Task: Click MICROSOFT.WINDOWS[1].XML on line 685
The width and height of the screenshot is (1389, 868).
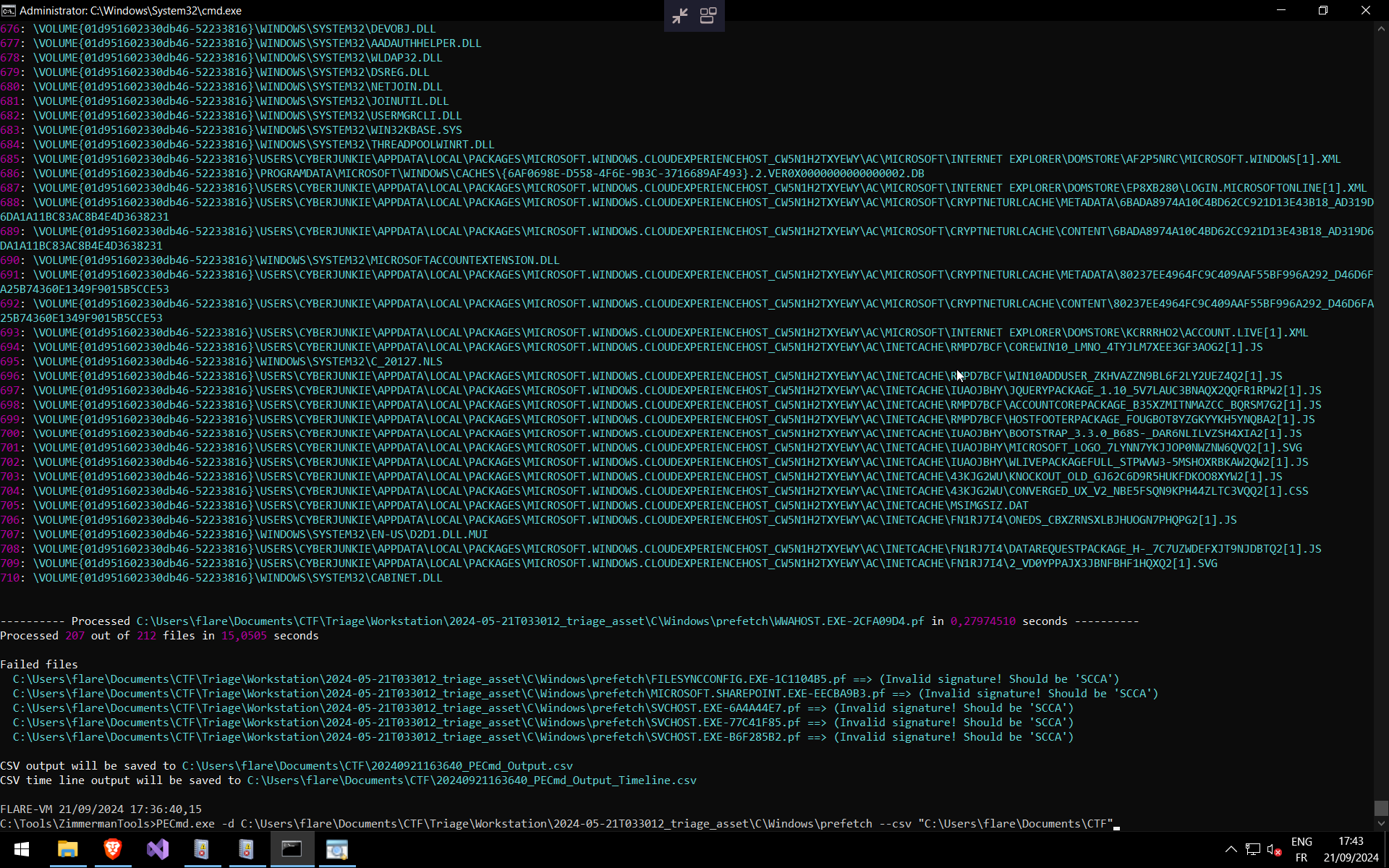Action: tap(1262, 159)
